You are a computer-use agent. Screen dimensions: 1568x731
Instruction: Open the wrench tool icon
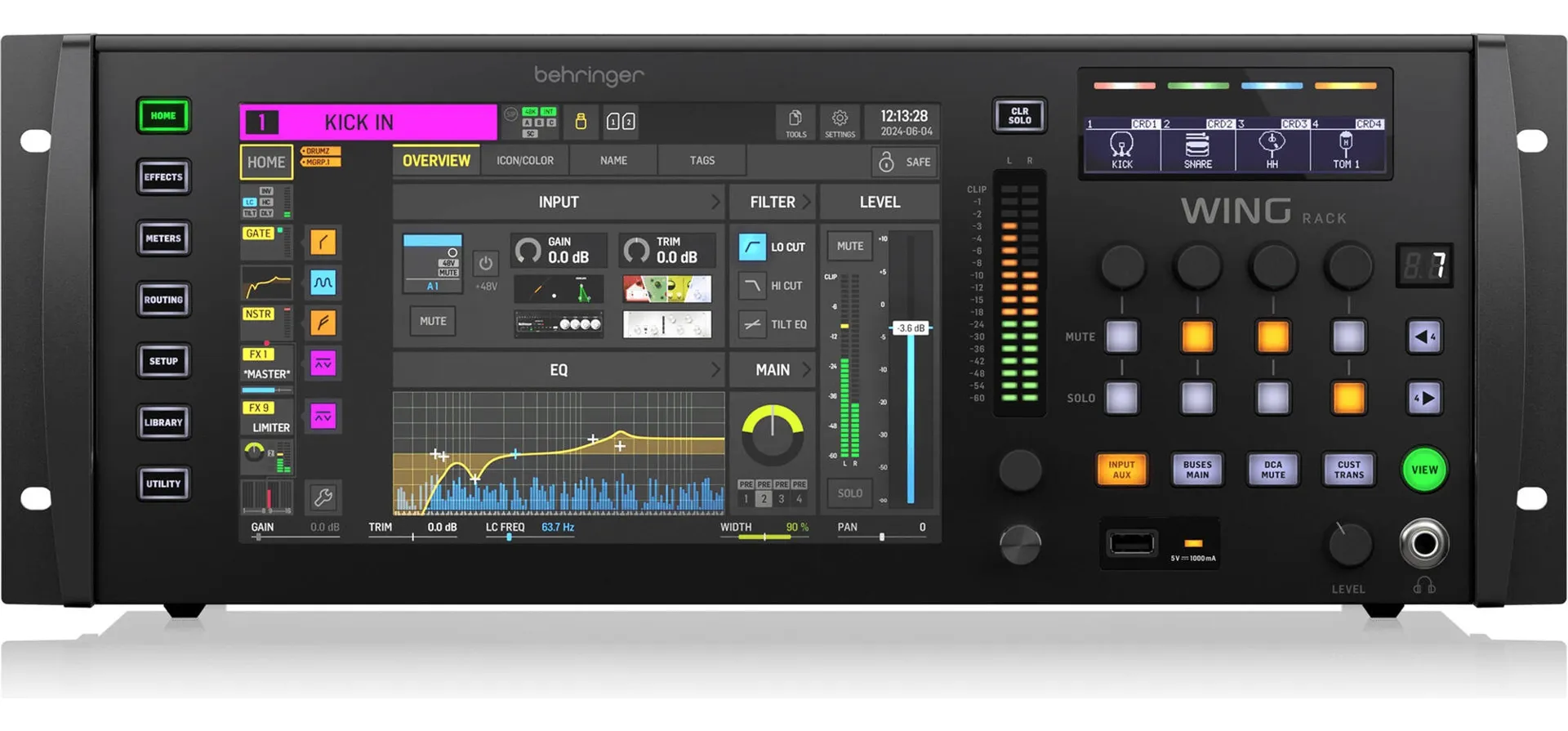[x=323, y=497]
